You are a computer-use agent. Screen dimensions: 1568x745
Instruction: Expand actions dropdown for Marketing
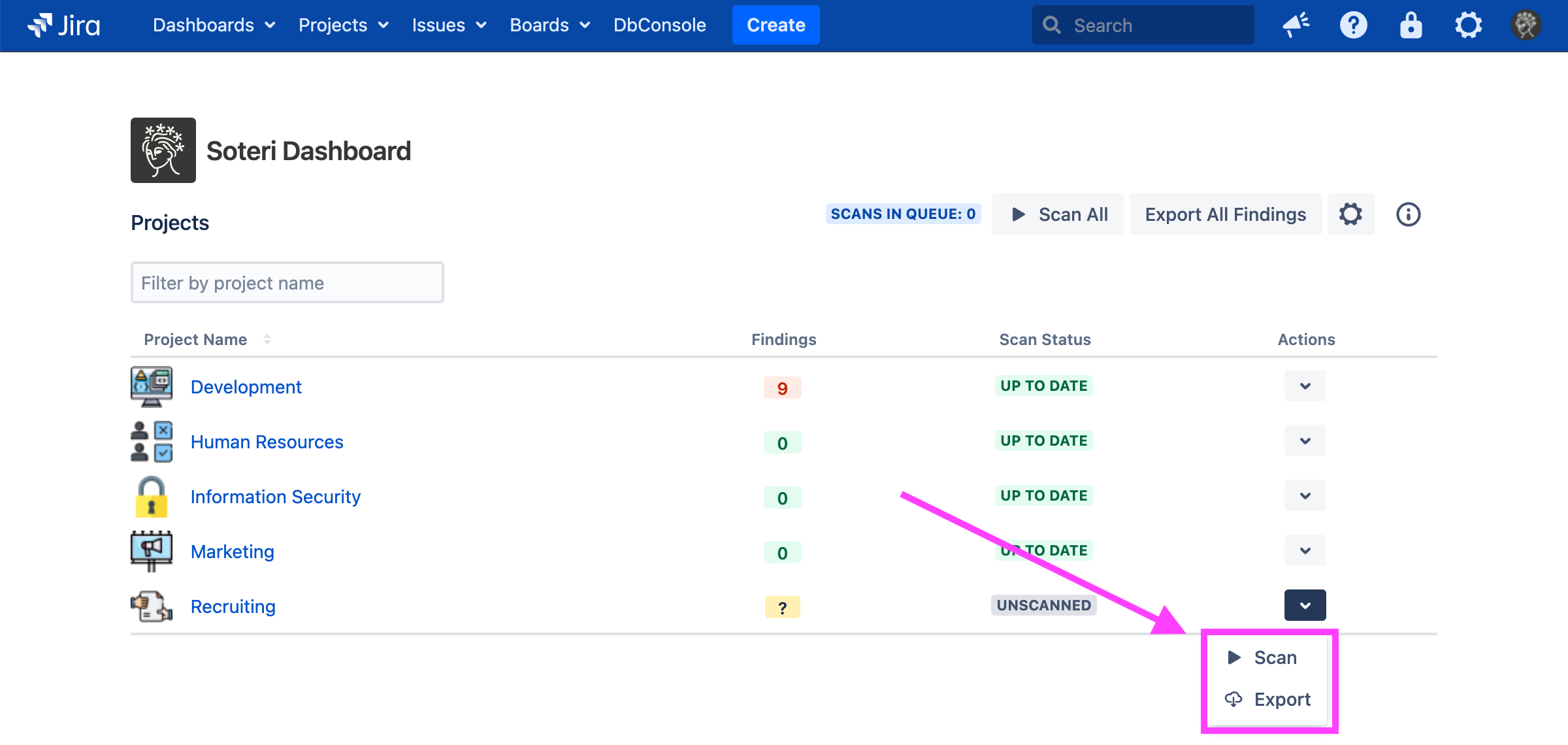click(1305, 551)
